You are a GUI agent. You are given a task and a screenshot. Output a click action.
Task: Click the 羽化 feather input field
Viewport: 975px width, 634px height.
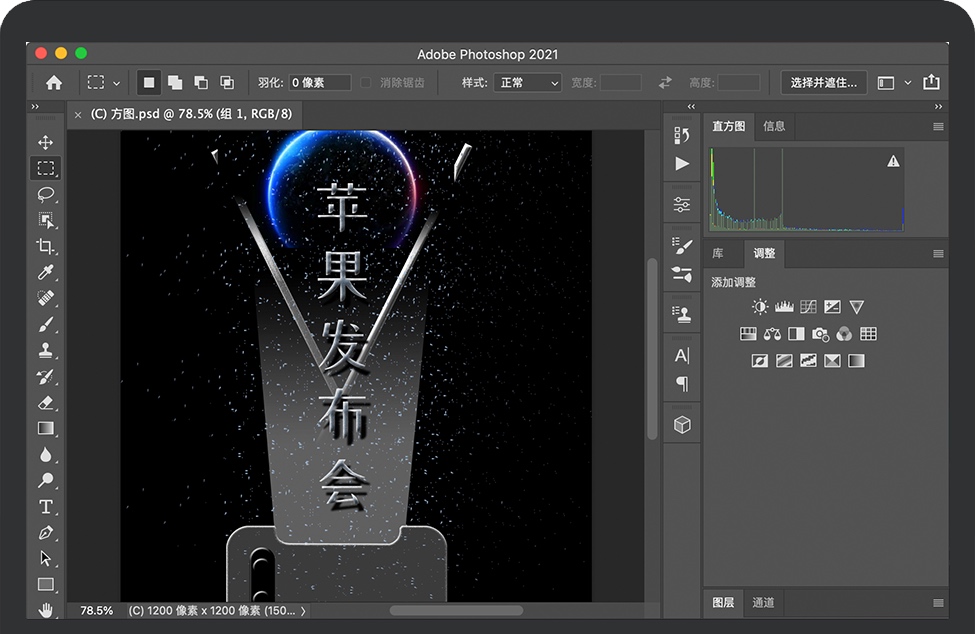point(320,83)
